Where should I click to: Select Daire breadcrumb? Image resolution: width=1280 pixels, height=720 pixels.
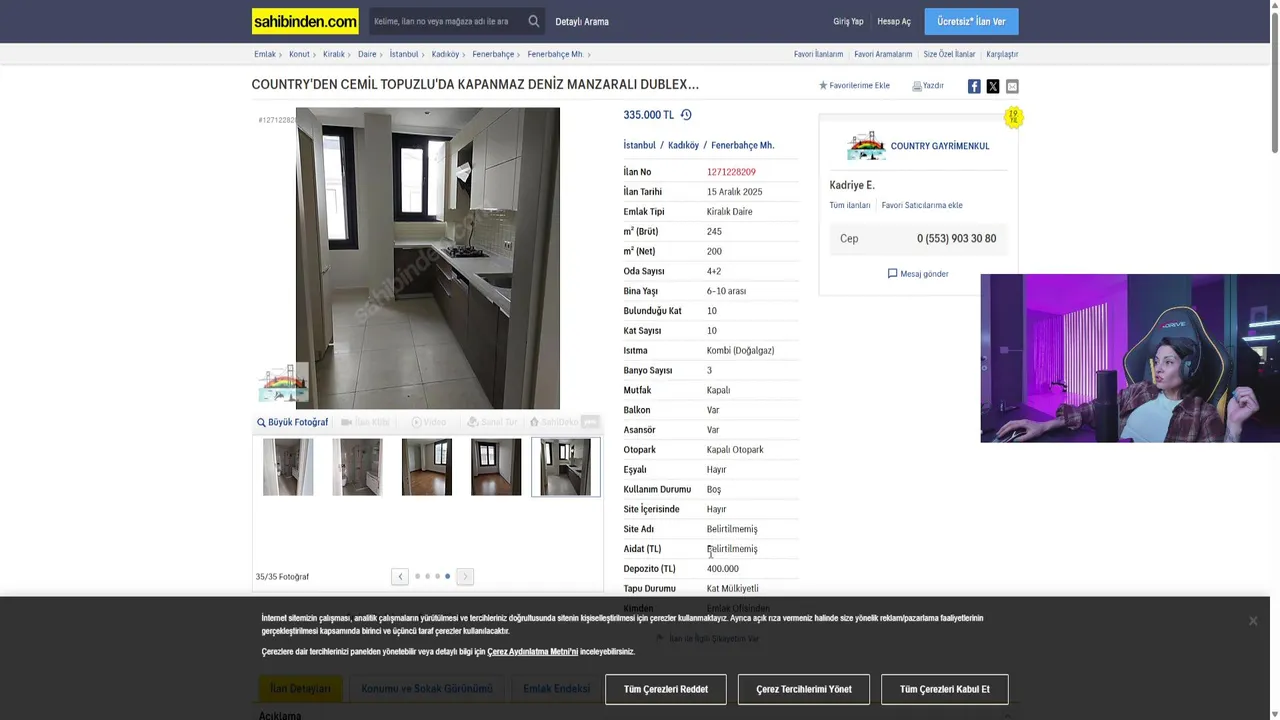[367, 54]
